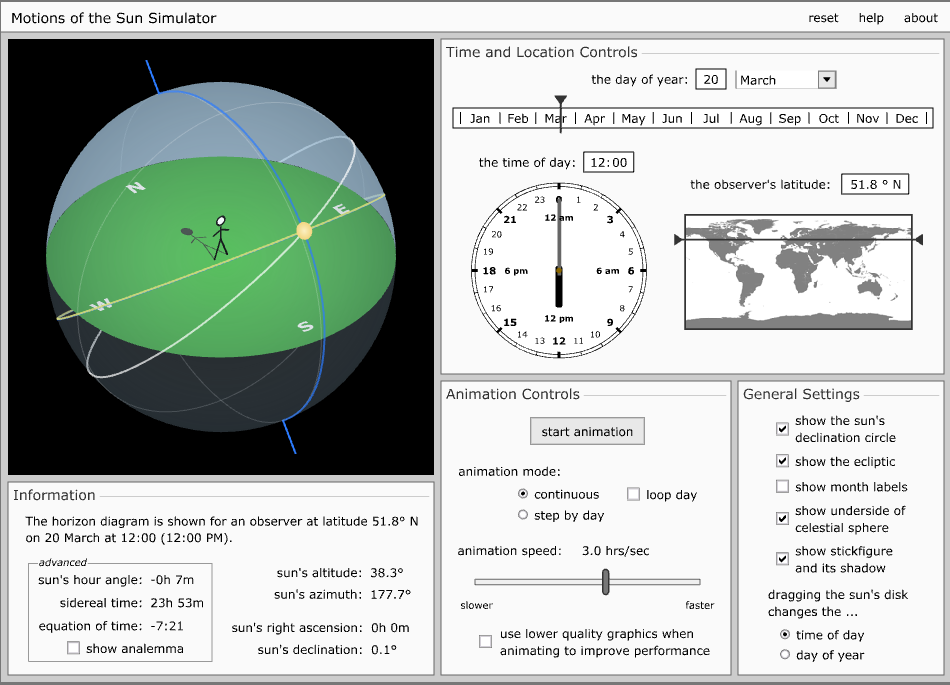The width and height of the screenshot is (950, 685).
Task: Click the S compass label on horizon plane
Action: point(305,326)
